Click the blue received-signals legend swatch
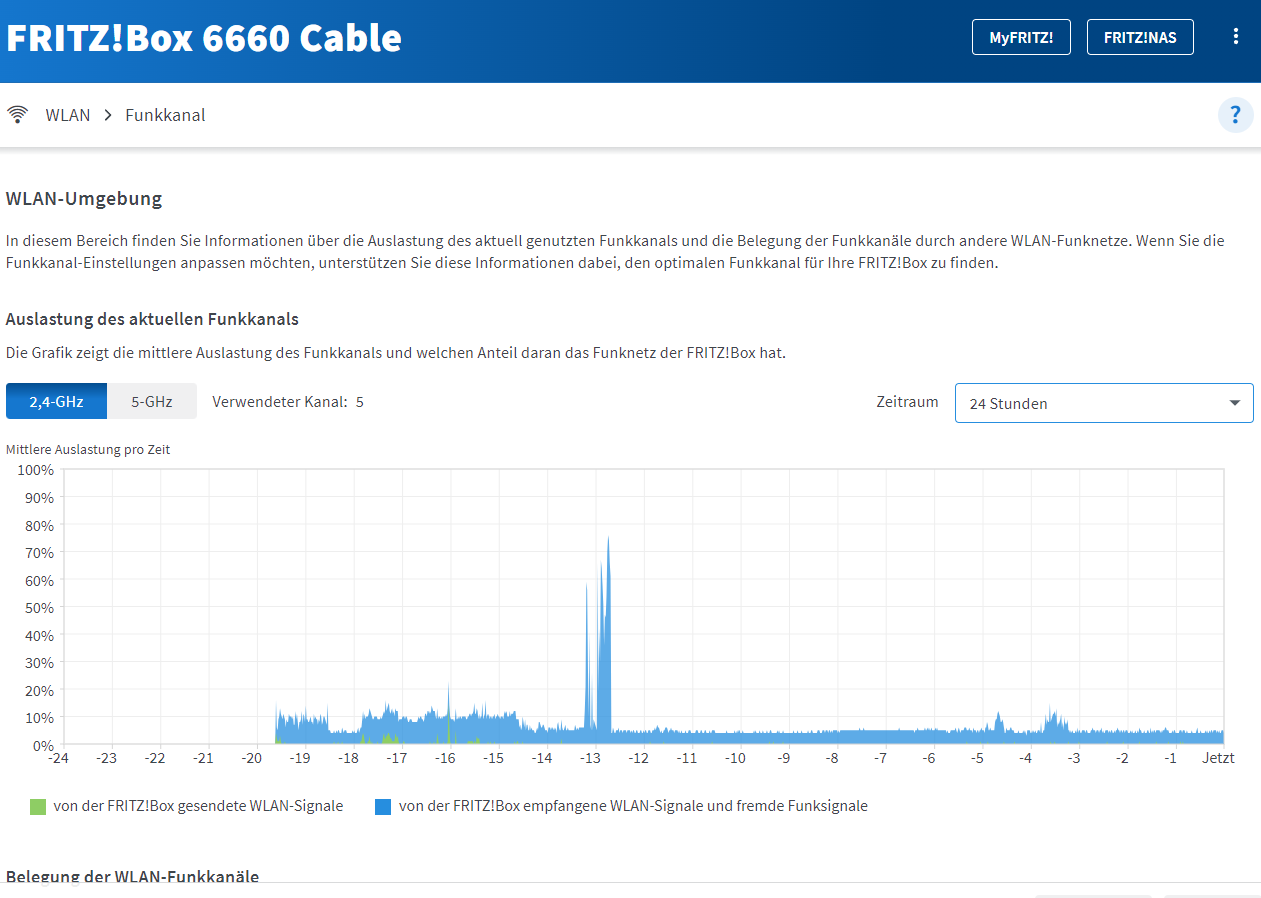The width and height of the screenshot is (1261, 898). point(383,806)
